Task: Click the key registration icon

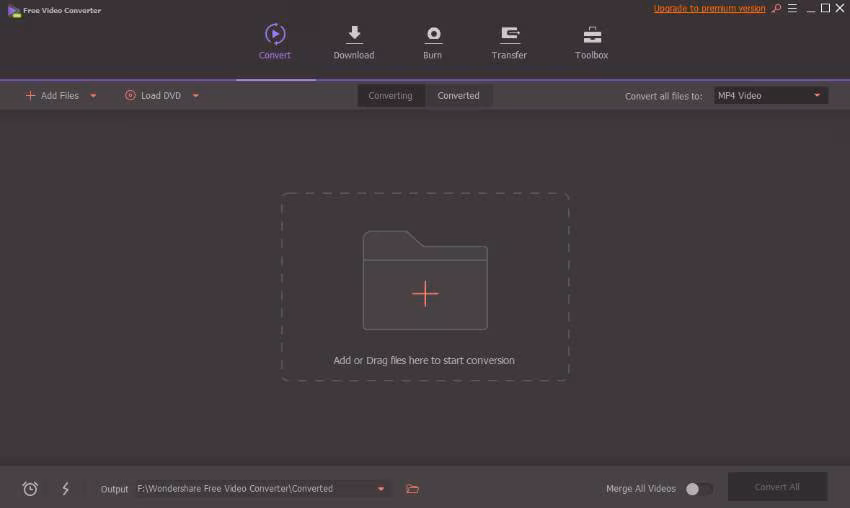Action: 777,8
